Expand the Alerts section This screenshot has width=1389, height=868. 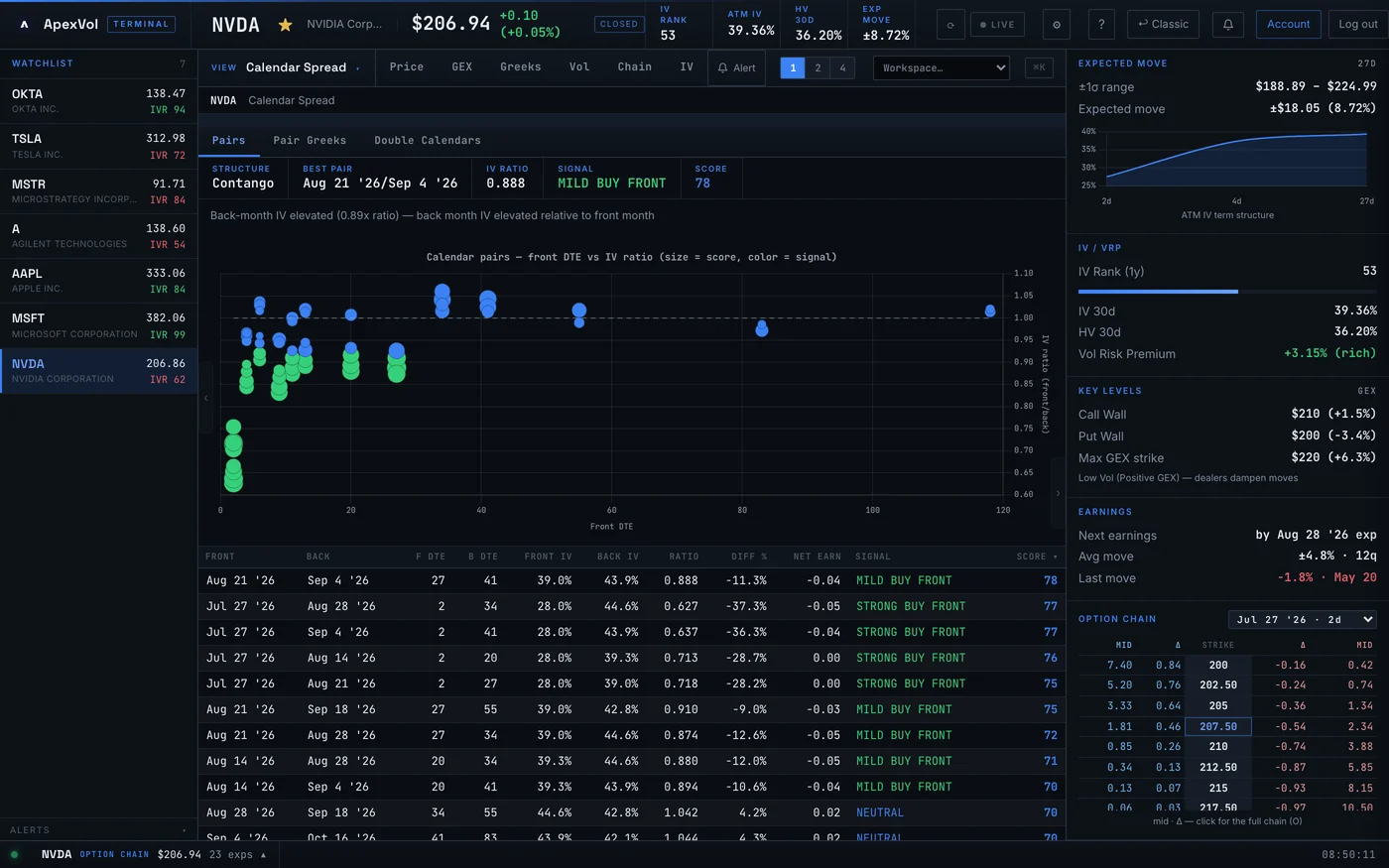coord(98,830)
